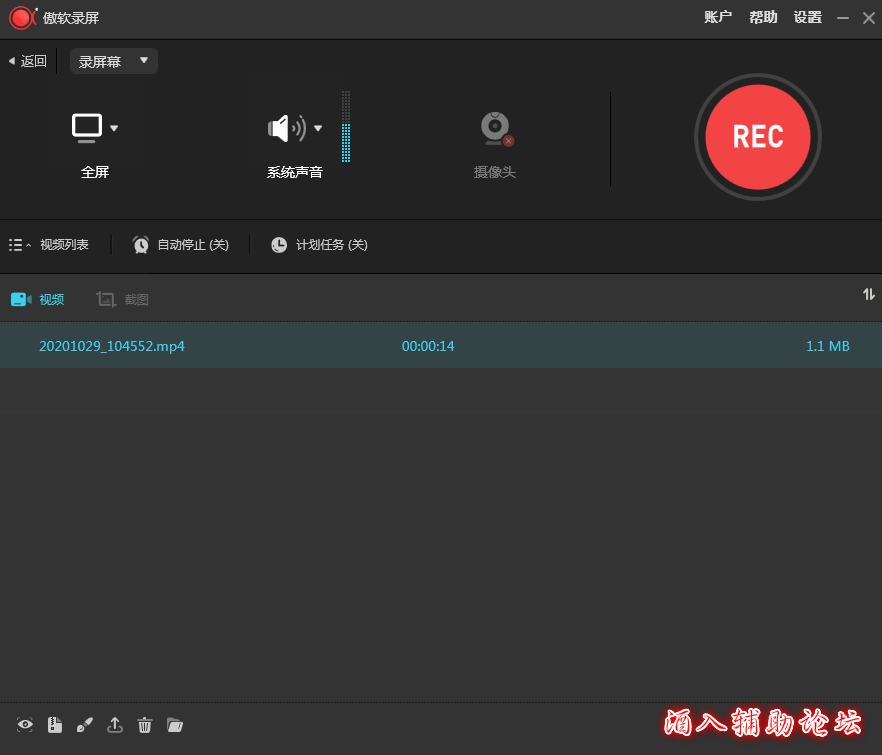The width and height of the screenshot is (882, 755).
Task: Toggle 计划任务 scheduled task setting
Action: (x=319, y=245)
